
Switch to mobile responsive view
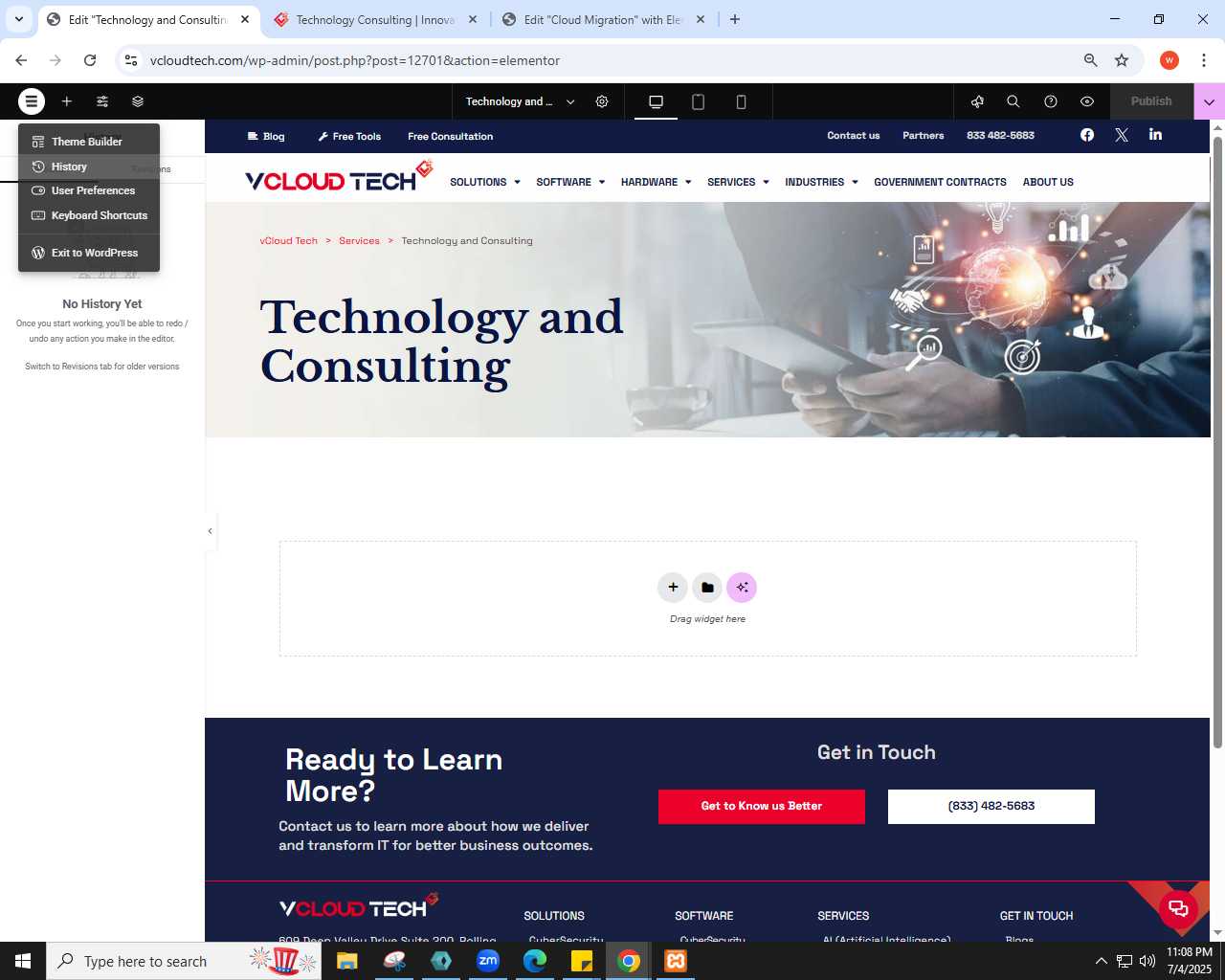(x=741, y=101)
